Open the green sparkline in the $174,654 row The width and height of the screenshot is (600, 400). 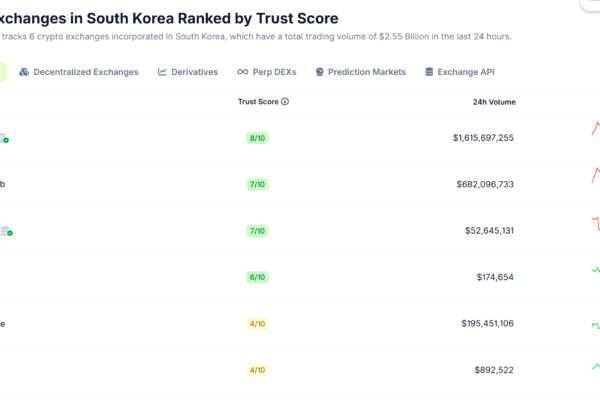[x=596, y=270]
